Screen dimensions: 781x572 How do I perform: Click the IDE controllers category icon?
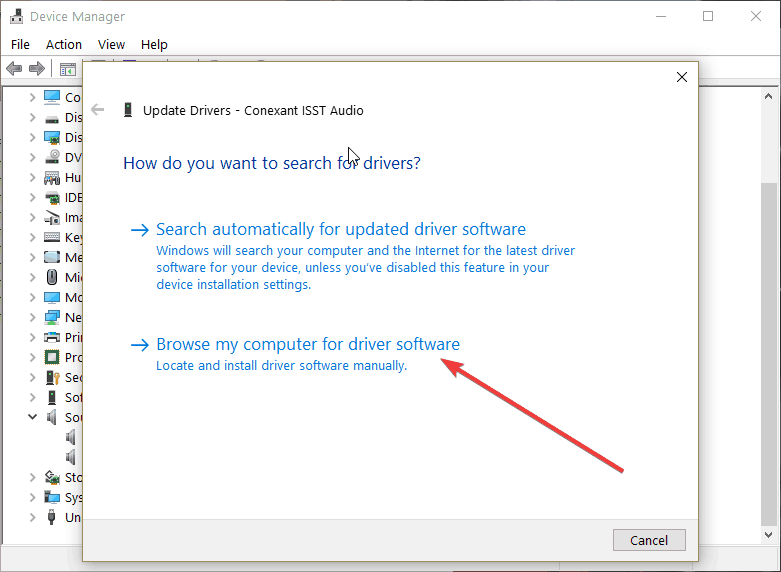coord(52,198)
